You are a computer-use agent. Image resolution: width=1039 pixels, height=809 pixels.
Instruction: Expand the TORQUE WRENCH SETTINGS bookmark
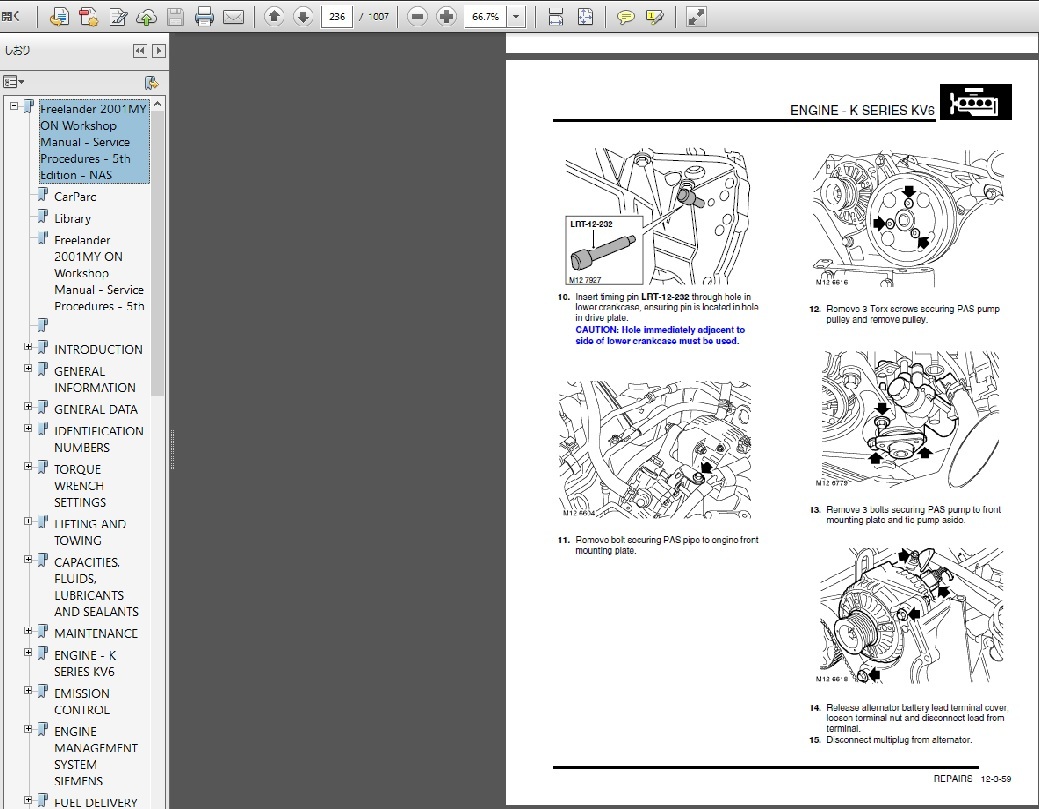coord(28,466)
